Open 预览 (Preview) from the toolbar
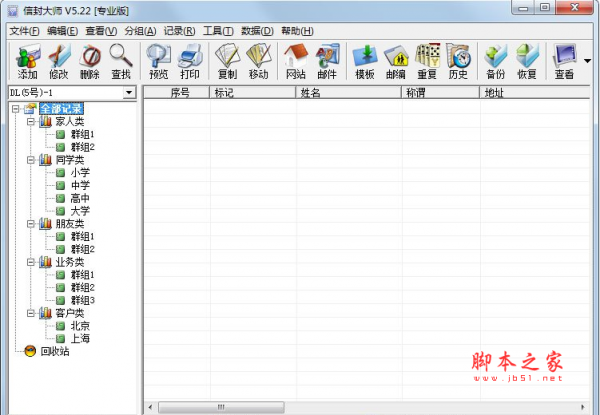The image size is (600, 415). (158, 61)
